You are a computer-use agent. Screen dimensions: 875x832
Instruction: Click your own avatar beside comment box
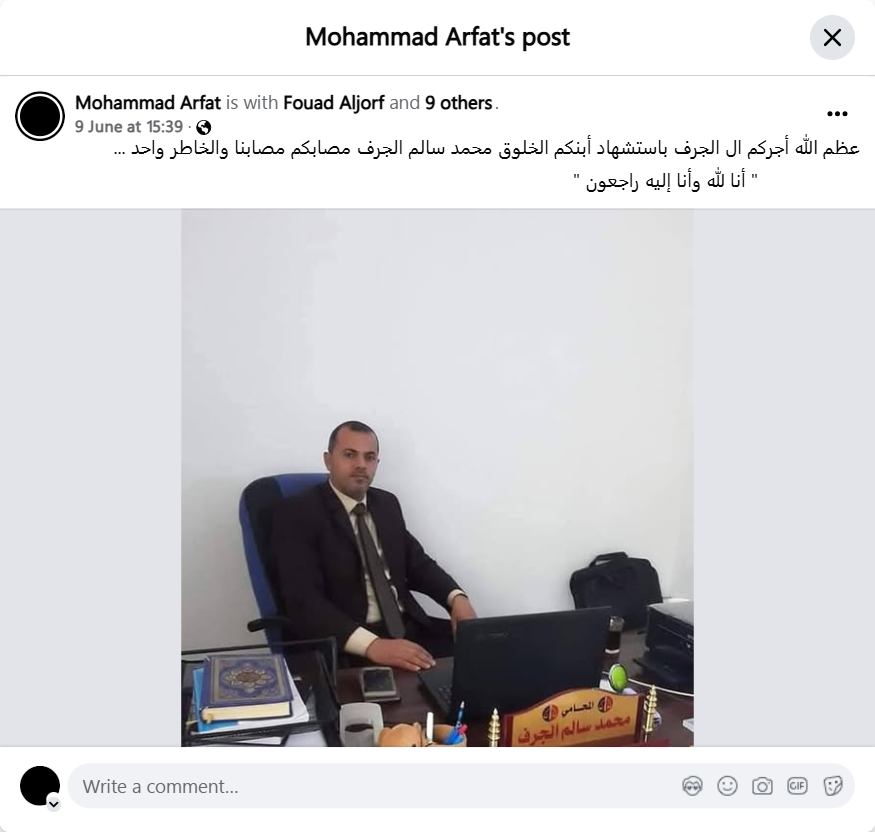point(40,786)
